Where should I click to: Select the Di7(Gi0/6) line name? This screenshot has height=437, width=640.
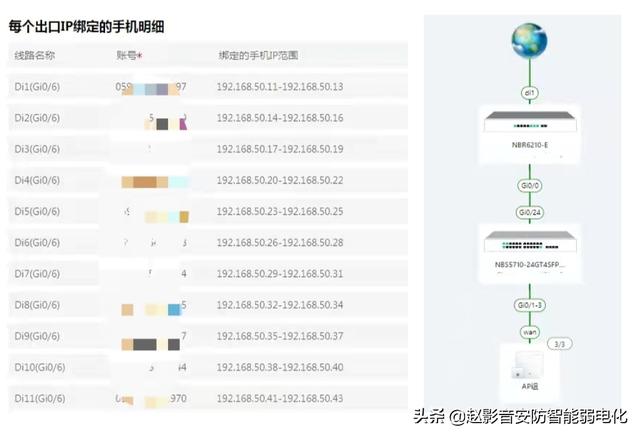point(37,274)
